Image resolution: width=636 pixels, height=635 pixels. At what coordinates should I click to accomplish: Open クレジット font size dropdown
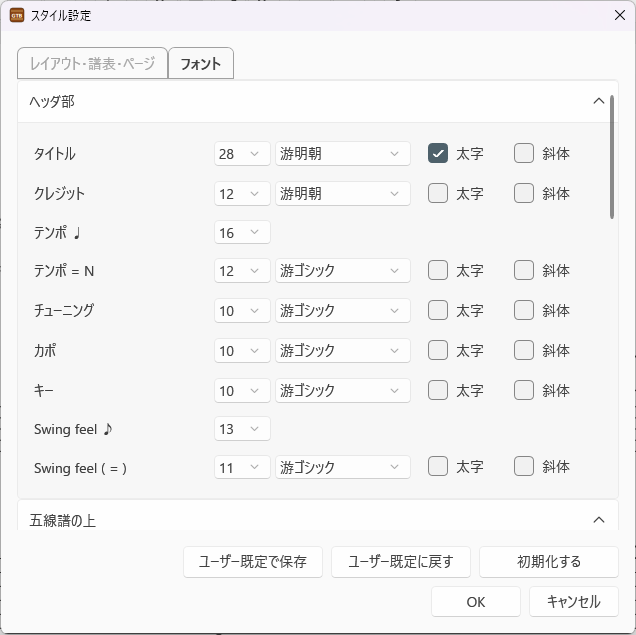[x=242, y=193]
